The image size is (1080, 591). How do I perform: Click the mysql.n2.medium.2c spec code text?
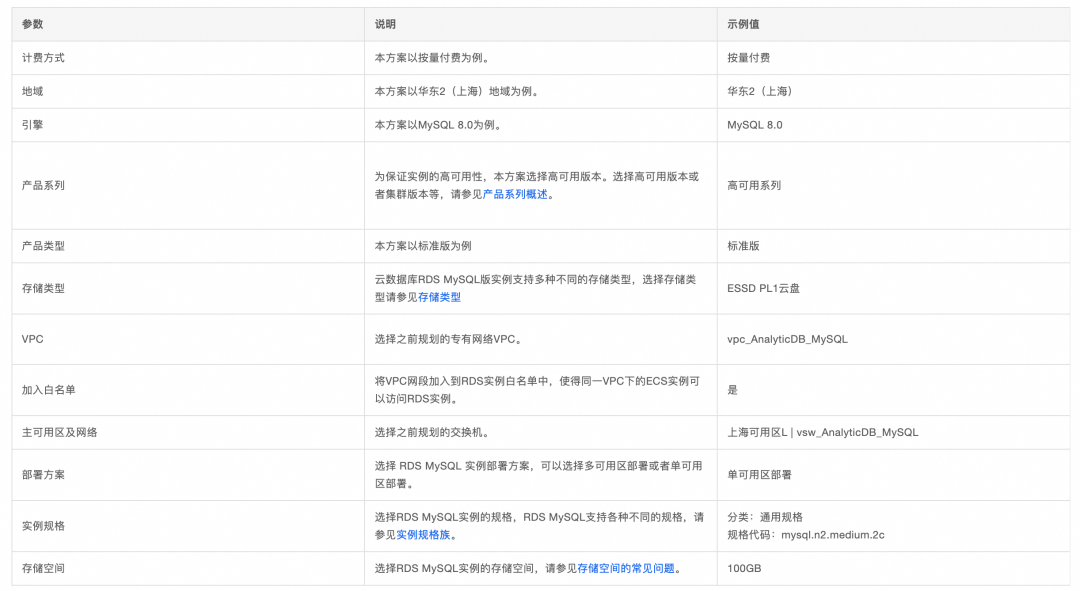pyautogui.click(x=833, y=535)
